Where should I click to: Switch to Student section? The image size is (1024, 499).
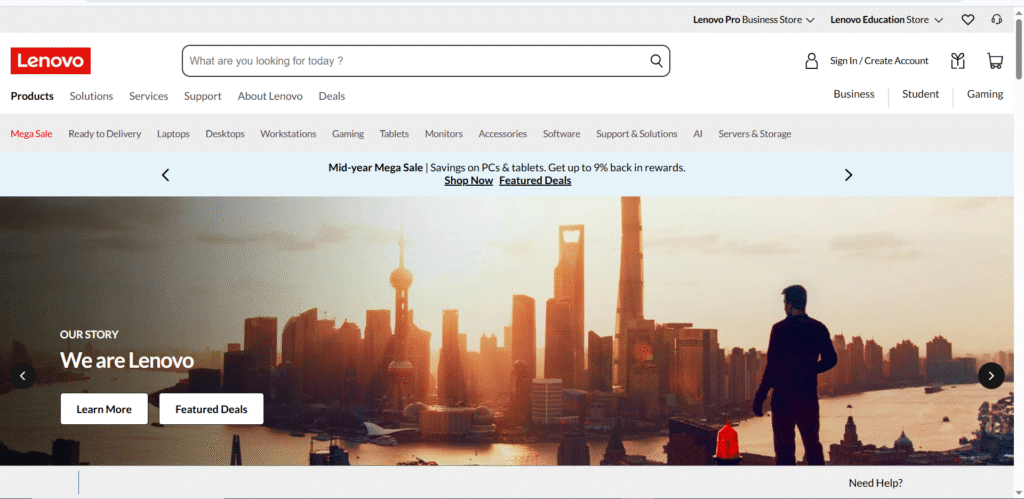pos(920,94)
